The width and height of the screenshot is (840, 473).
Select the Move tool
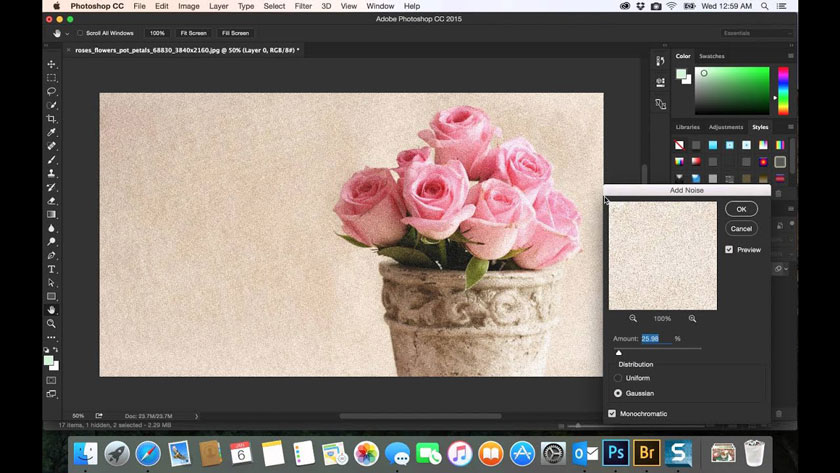pos(51,64)
